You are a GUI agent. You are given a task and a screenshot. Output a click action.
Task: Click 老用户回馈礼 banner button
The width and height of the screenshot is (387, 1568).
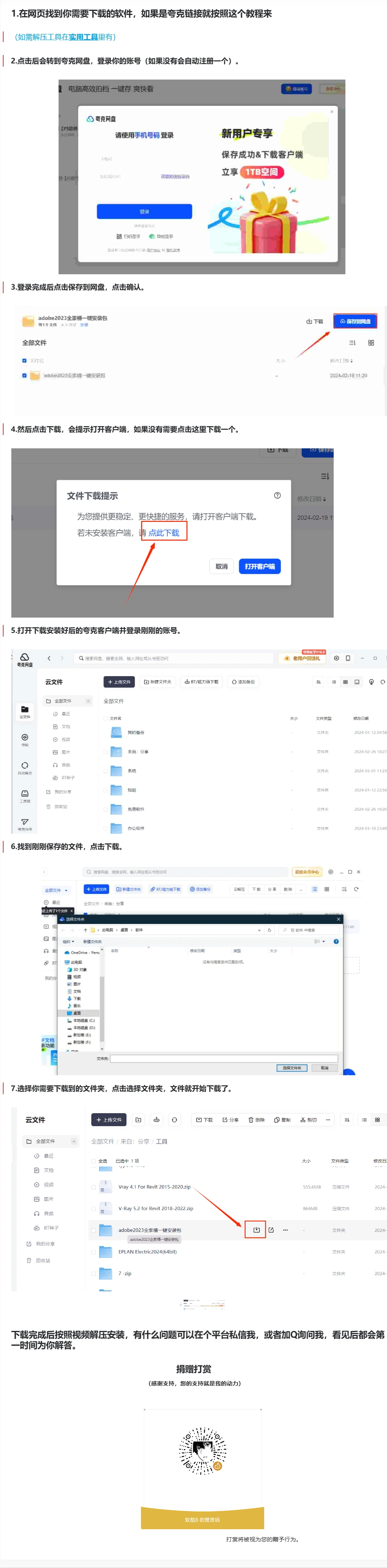pos(302,658)
